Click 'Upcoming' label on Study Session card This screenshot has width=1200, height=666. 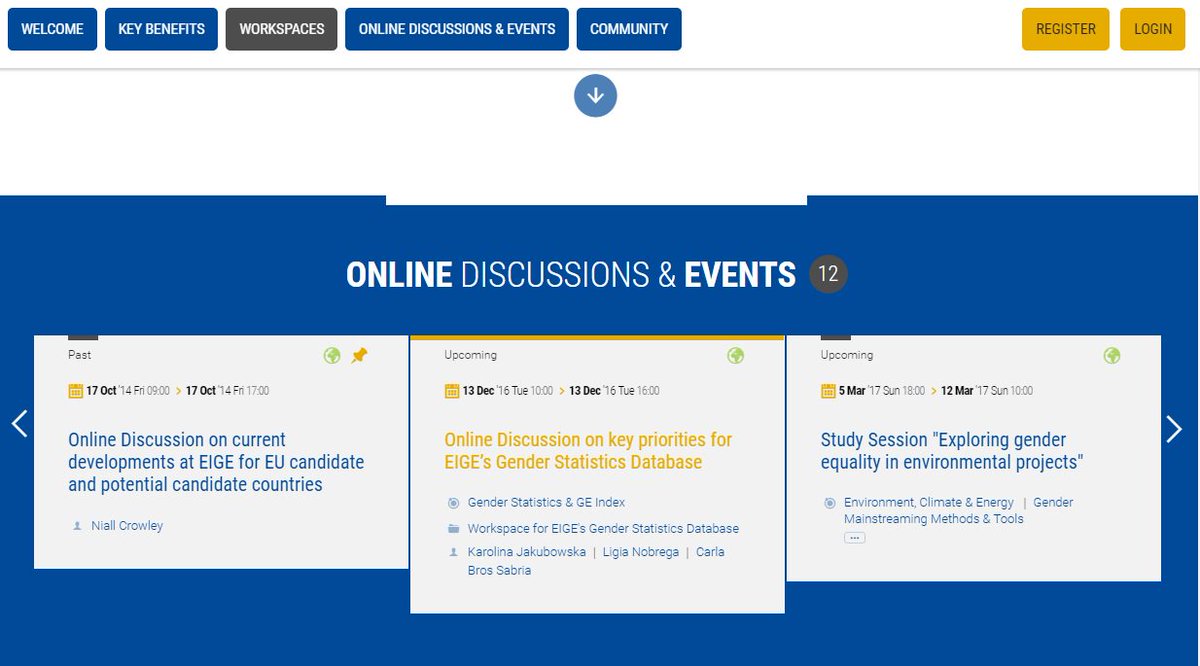coord(847,355)
